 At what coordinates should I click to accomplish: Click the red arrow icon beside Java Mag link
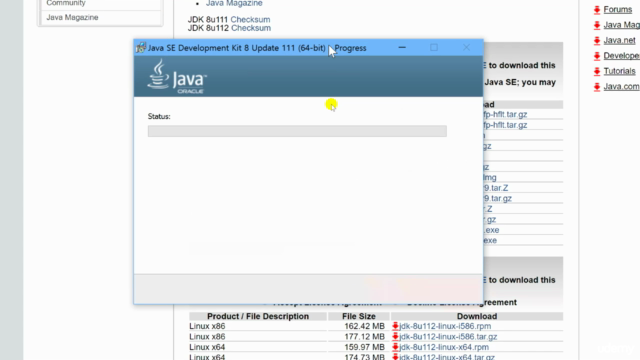(597, 25)
